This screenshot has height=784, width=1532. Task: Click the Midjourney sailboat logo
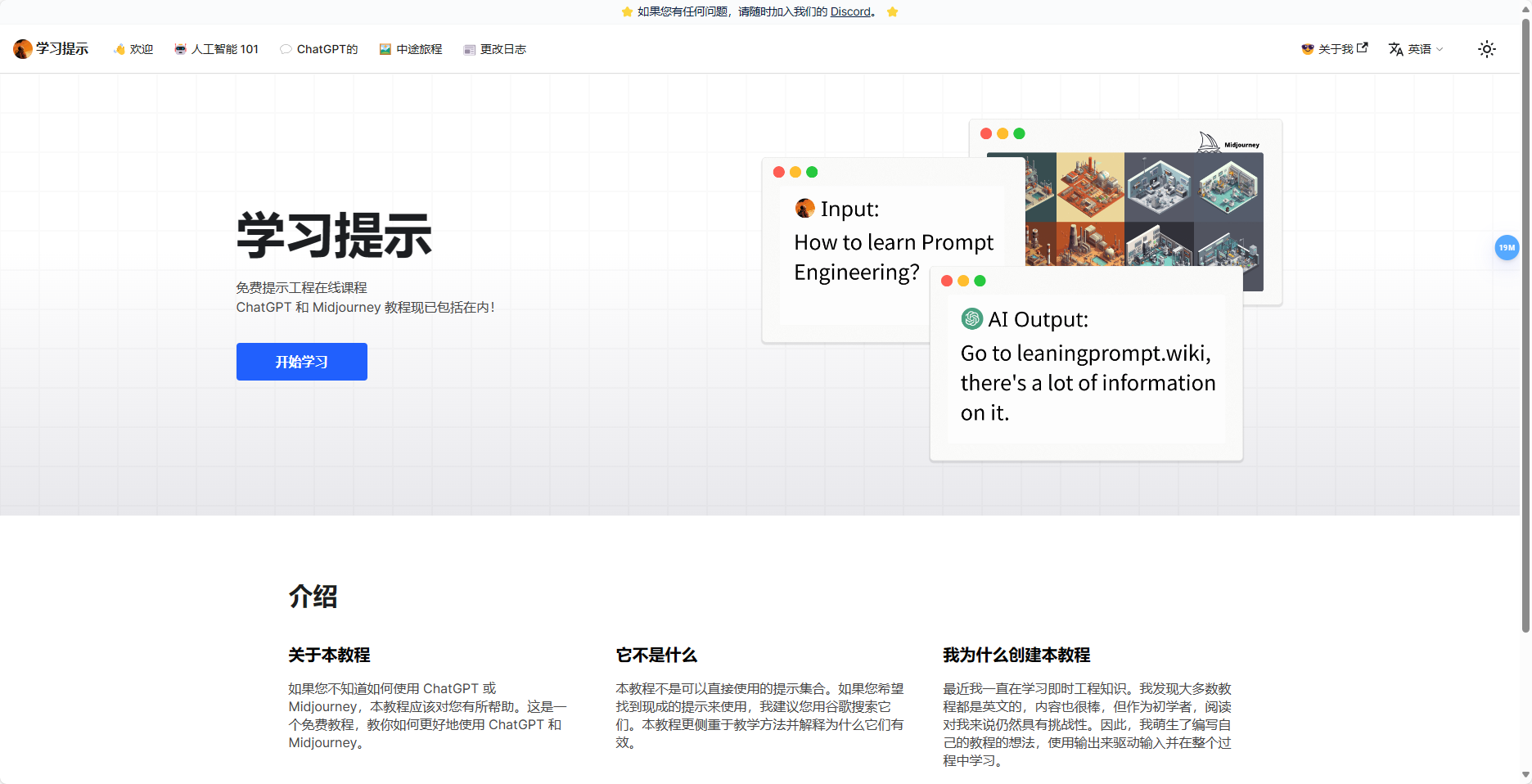[x=1209, y=142]
